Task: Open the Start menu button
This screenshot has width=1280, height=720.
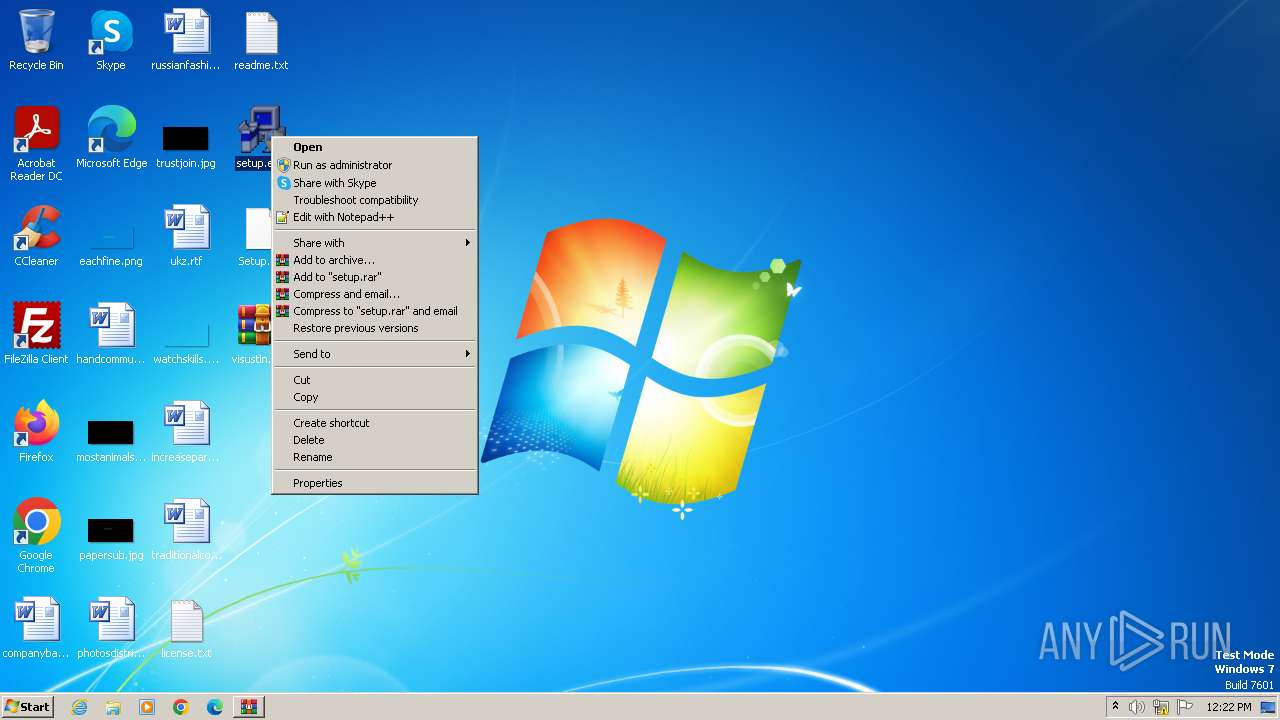Action: point(27,707)
